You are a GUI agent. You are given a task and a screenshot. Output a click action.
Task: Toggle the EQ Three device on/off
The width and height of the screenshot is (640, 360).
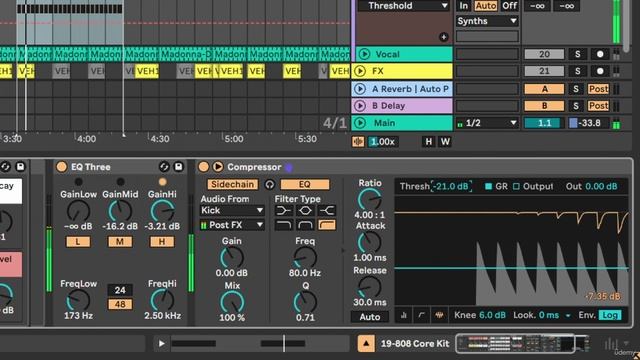[62, 167]
